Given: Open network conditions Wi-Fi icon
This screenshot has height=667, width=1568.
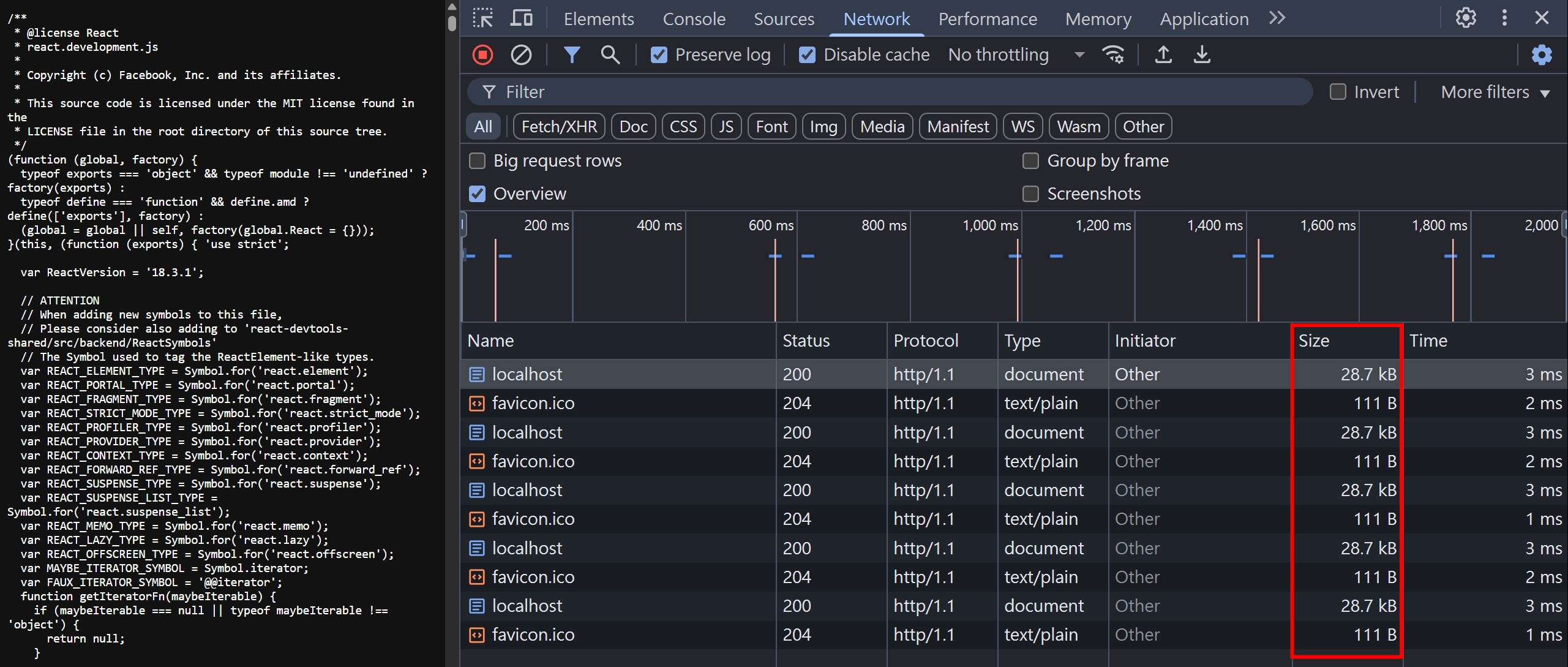Looking at the screenshot, I should point(1112,55).
